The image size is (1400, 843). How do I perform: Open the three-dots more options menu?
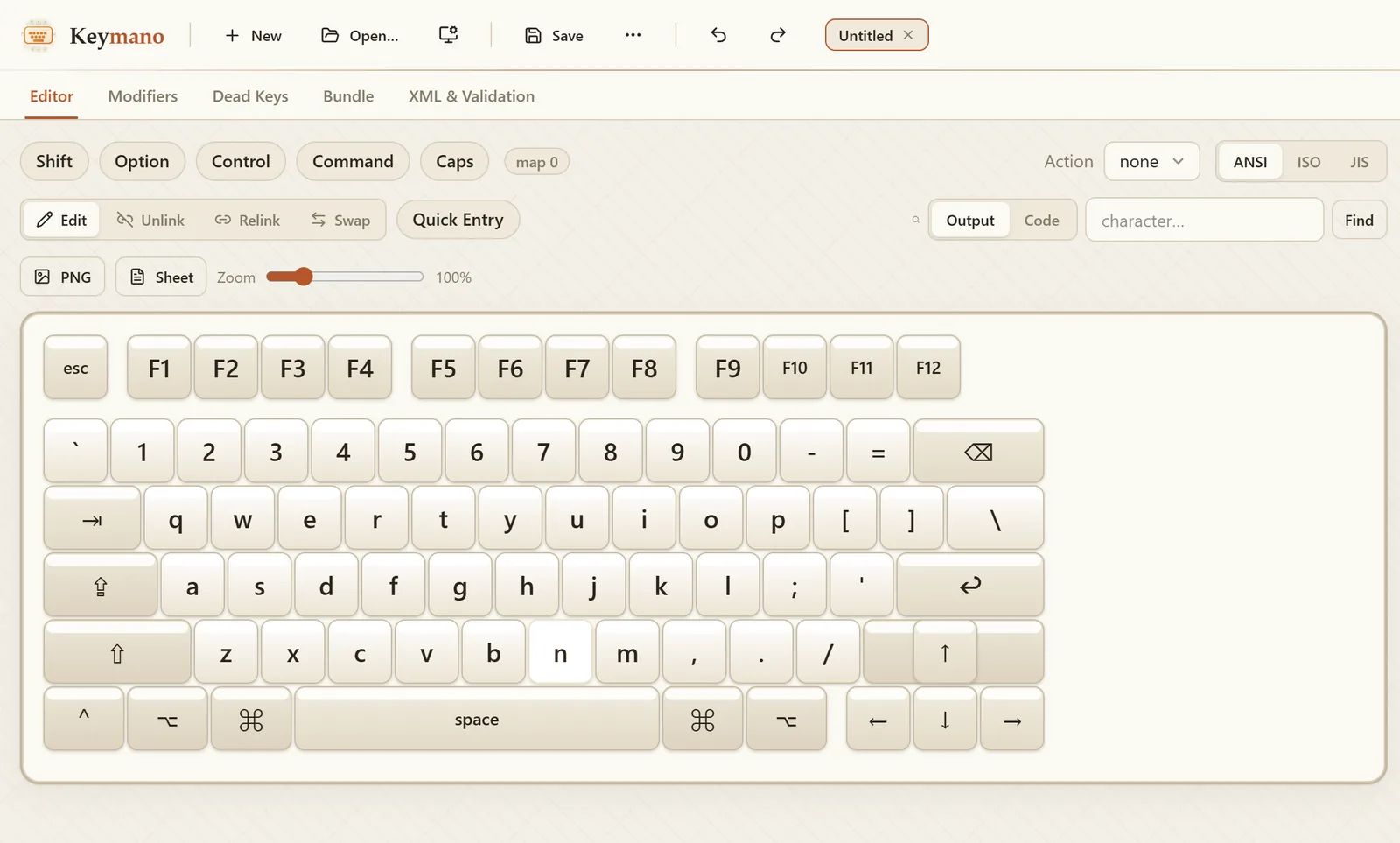633,35
